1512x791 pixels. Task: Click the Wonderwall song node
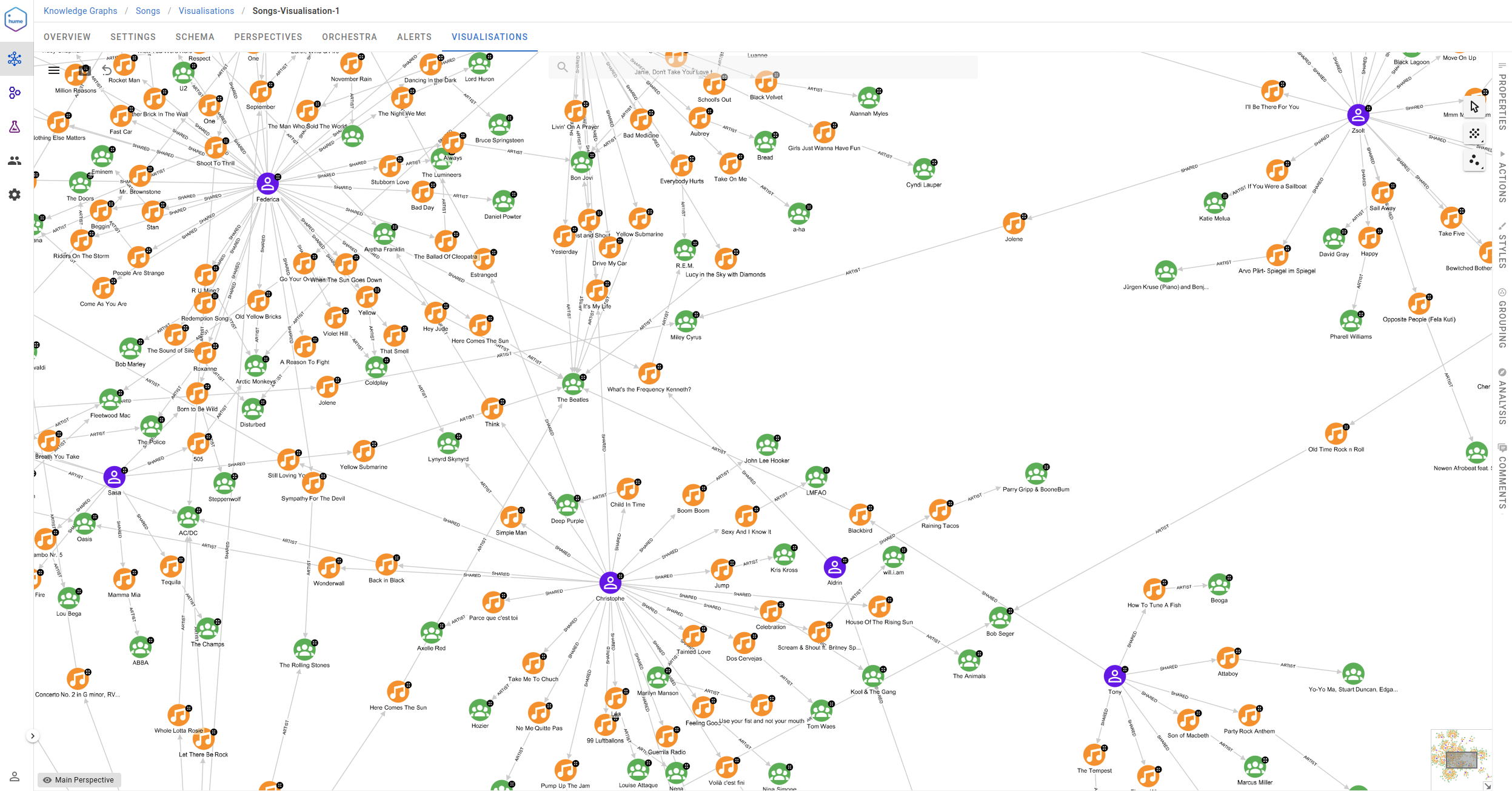[329, 568]
